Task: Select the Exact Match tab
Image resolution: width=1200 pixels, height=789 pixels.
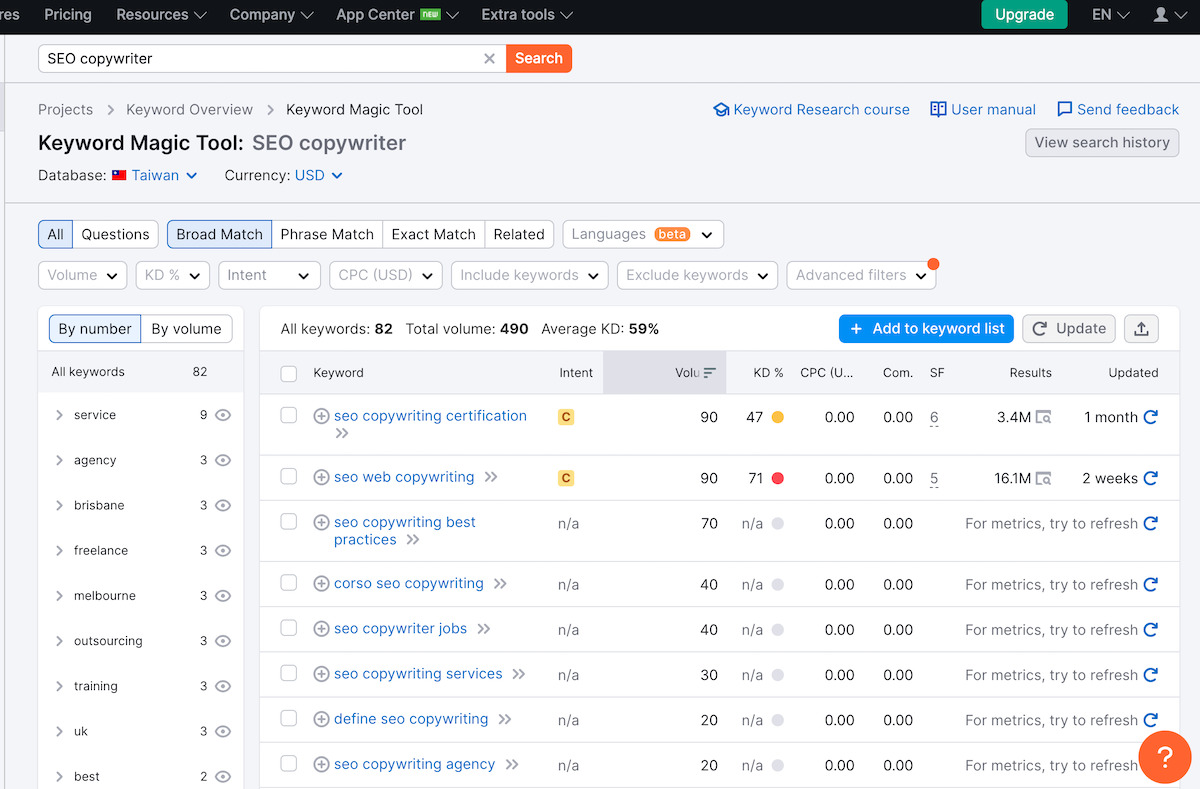Action: coord(434,234)
